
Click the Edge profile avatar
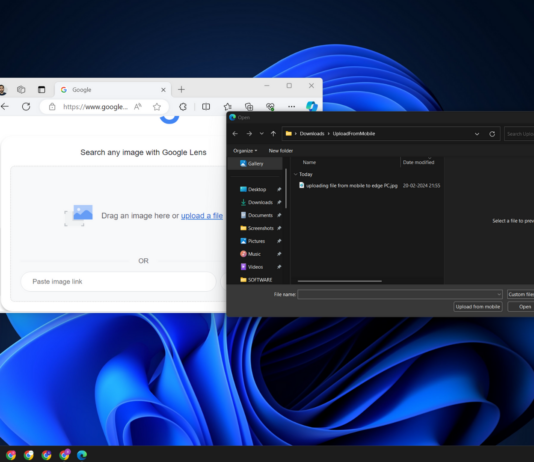(x=3, y=90)
